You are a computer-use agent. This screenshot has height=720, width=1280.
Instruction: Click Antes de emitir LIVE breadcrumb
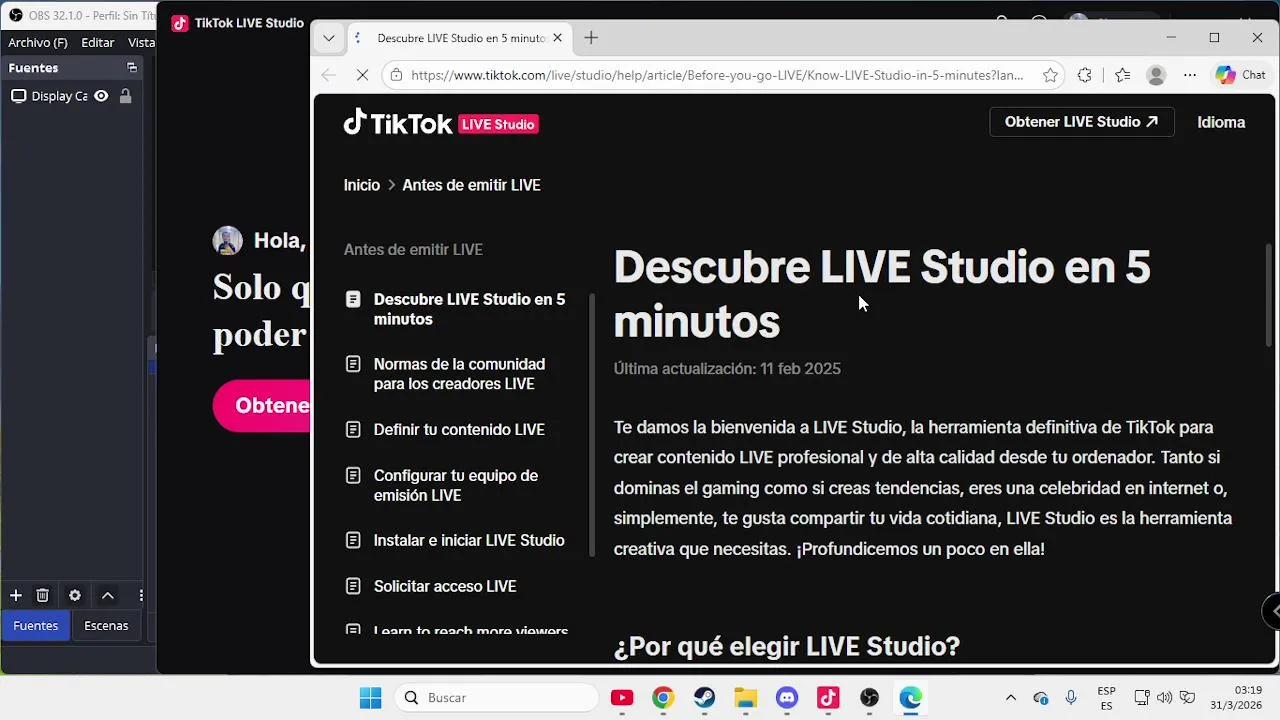471,185
